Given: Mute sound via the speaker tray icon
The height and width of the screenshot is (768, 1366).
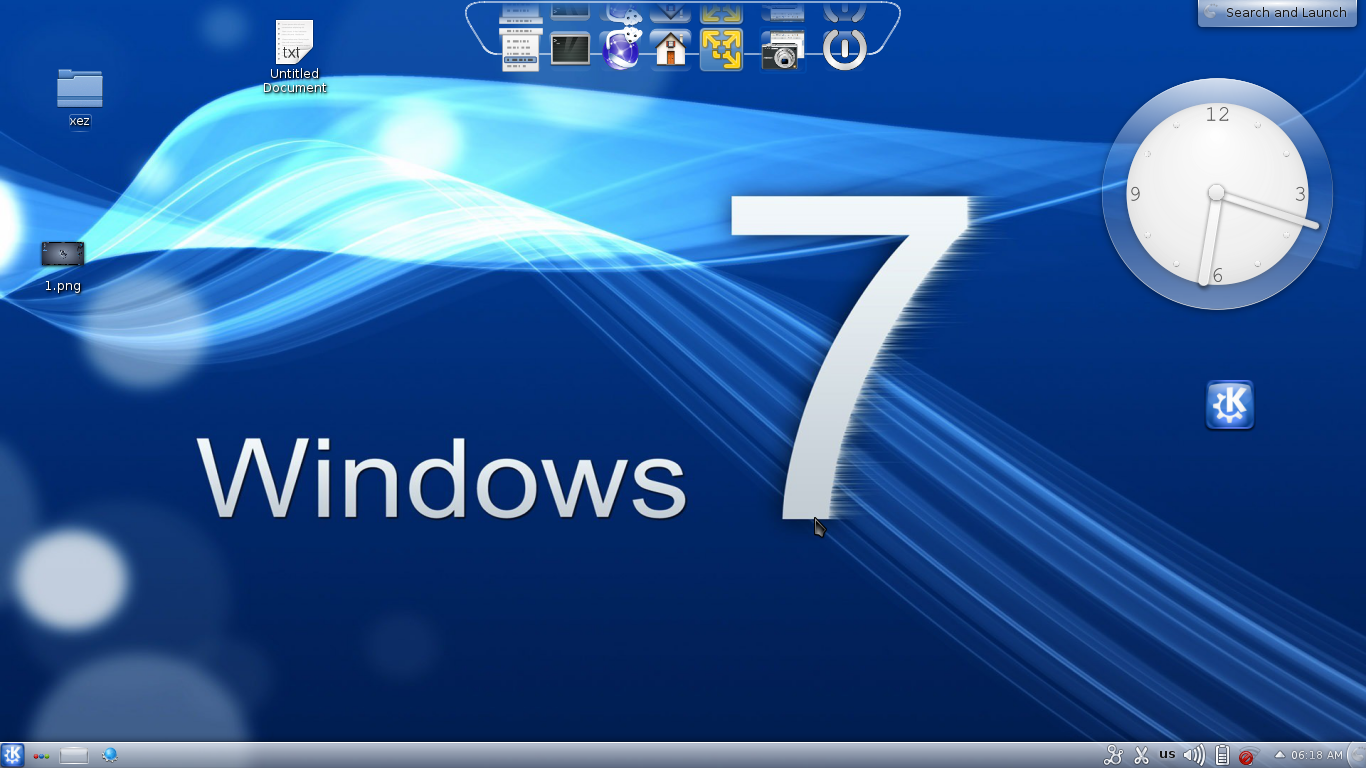Looking at the screenshot, I should pyautogui.click(x=1192, y=755).
